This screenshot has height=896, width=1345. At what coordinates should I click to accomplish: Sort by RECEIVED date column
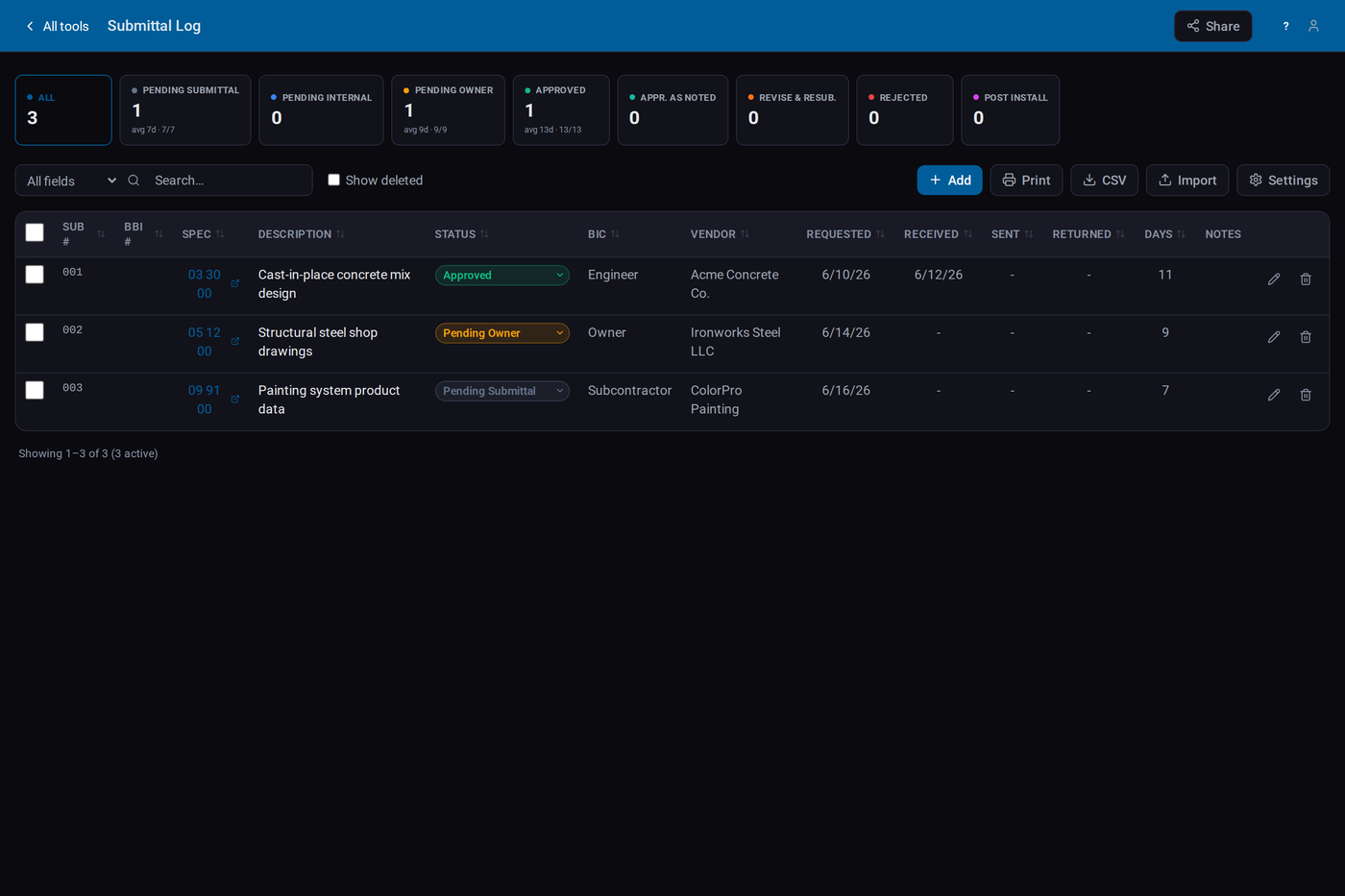pyautogui.click(x=938, y=234)
